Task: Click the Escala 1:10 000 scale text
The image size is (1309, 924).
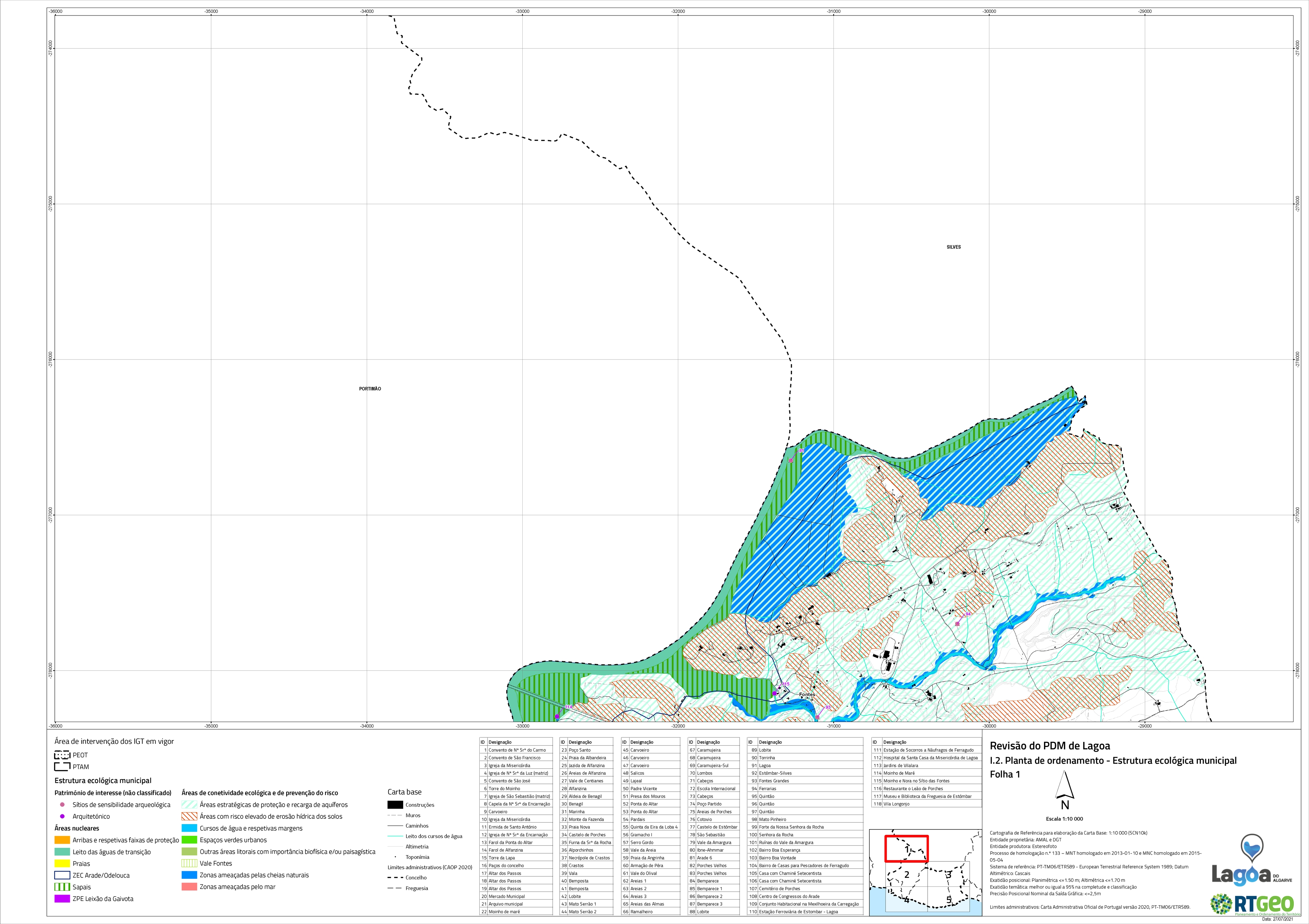Action: pos(1064,819)
